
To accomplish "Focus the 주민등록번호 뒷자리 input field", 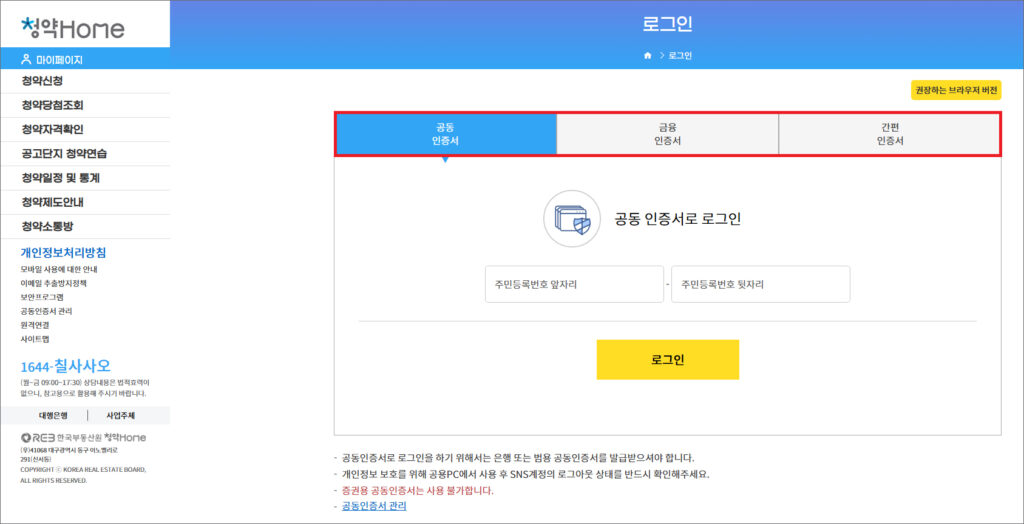I will pos(760,284).
